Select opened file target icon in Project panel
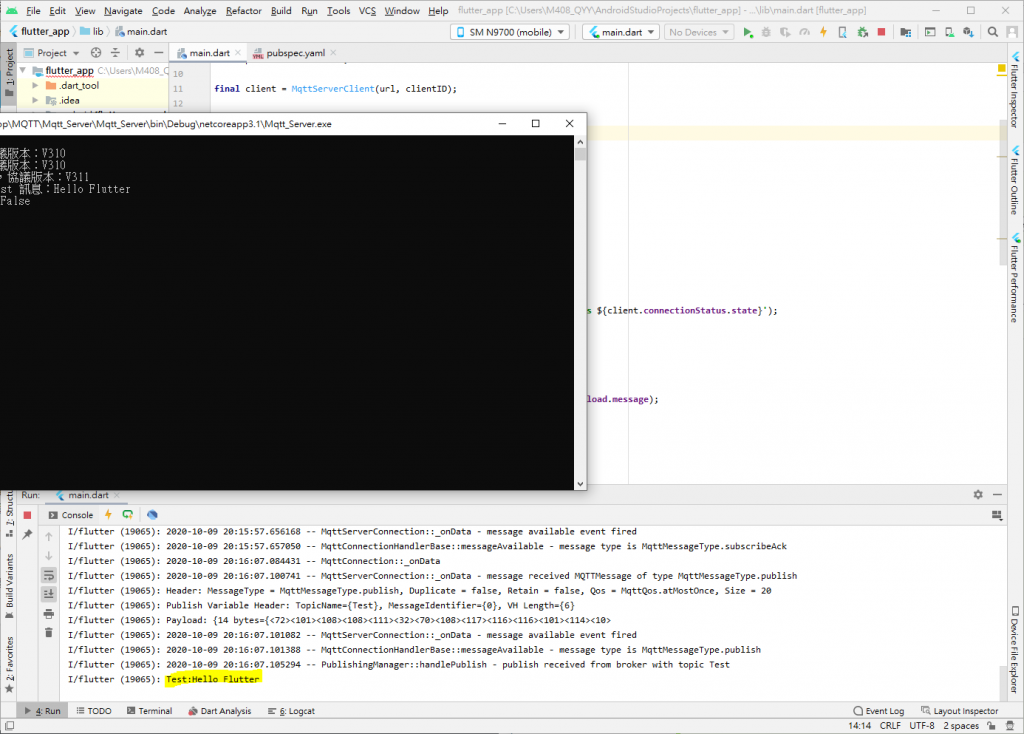 click(96, 53)
